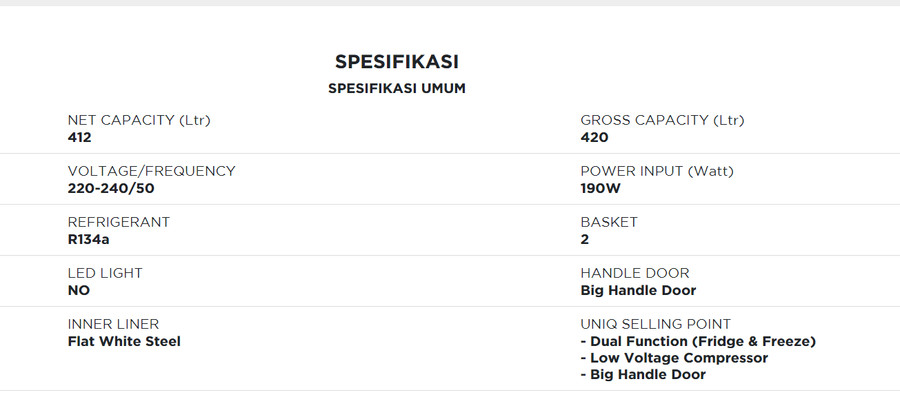
Task: Click the UNIQ SELLING POINT label
Action: 655,324
